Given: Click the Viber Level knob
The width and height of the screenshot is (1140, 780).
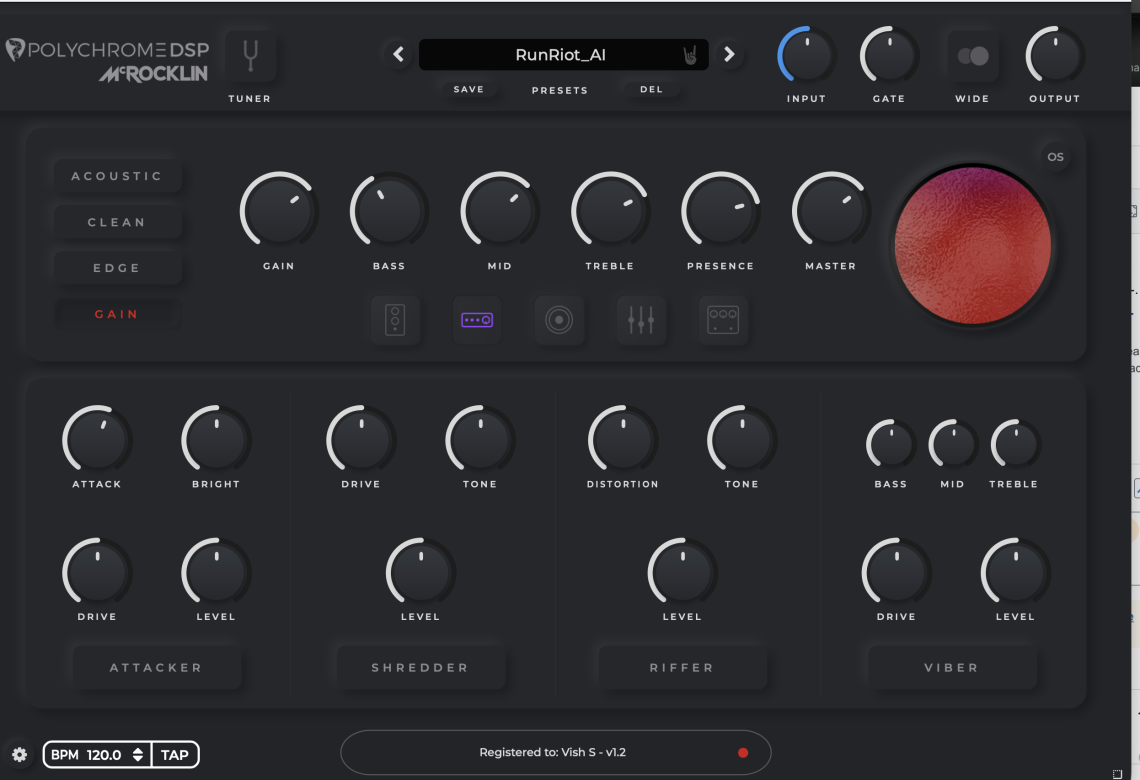Looking at the screenshot, I should (x=1016, y=573).
